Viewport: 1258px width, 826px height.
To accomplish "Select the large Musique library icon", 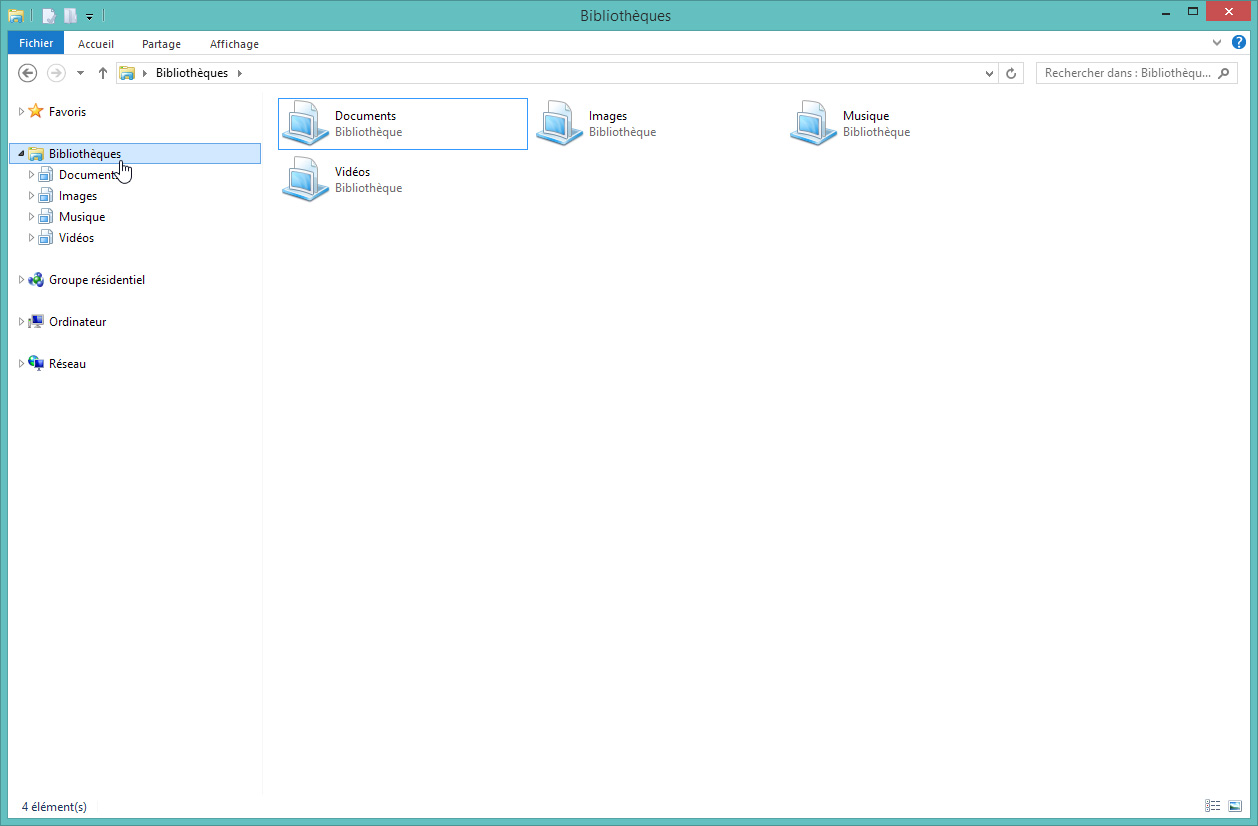I will [813, 124].
